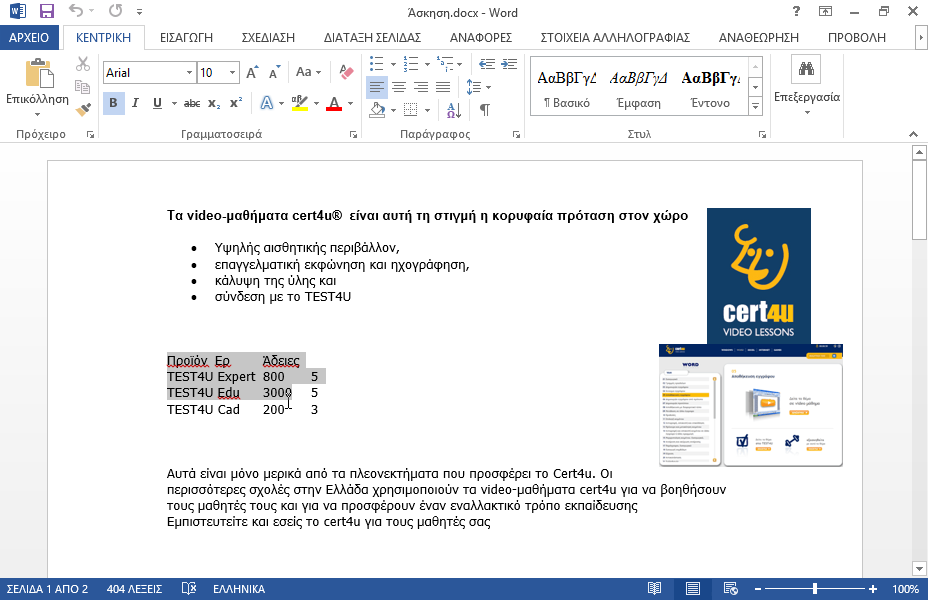Apply text effects with the outlined A icon
This screenshot has height=600, width=928.
267,103
